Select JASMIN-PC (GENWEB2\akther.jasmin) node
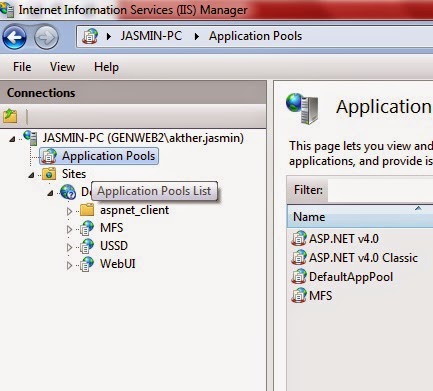433x391 pixels. click(143, 138)
